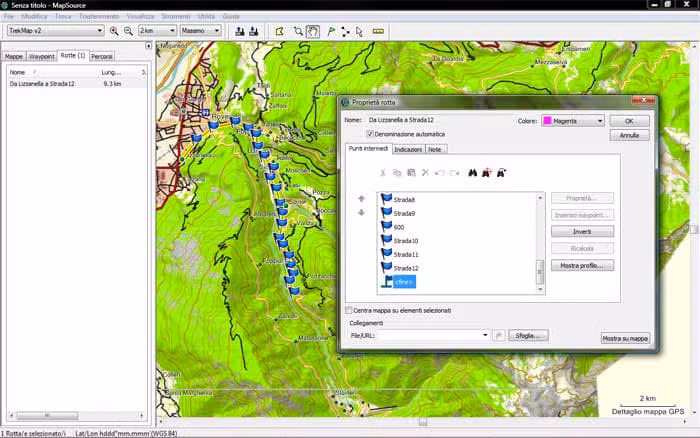Click the binoculars icon with red marker
700x438 pixels.
pos(487,173)
